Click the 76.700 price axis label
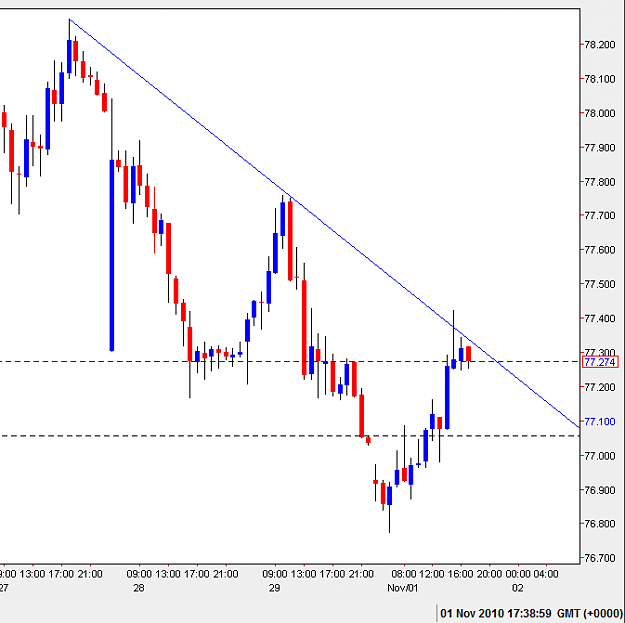 (x=599, y=558)
